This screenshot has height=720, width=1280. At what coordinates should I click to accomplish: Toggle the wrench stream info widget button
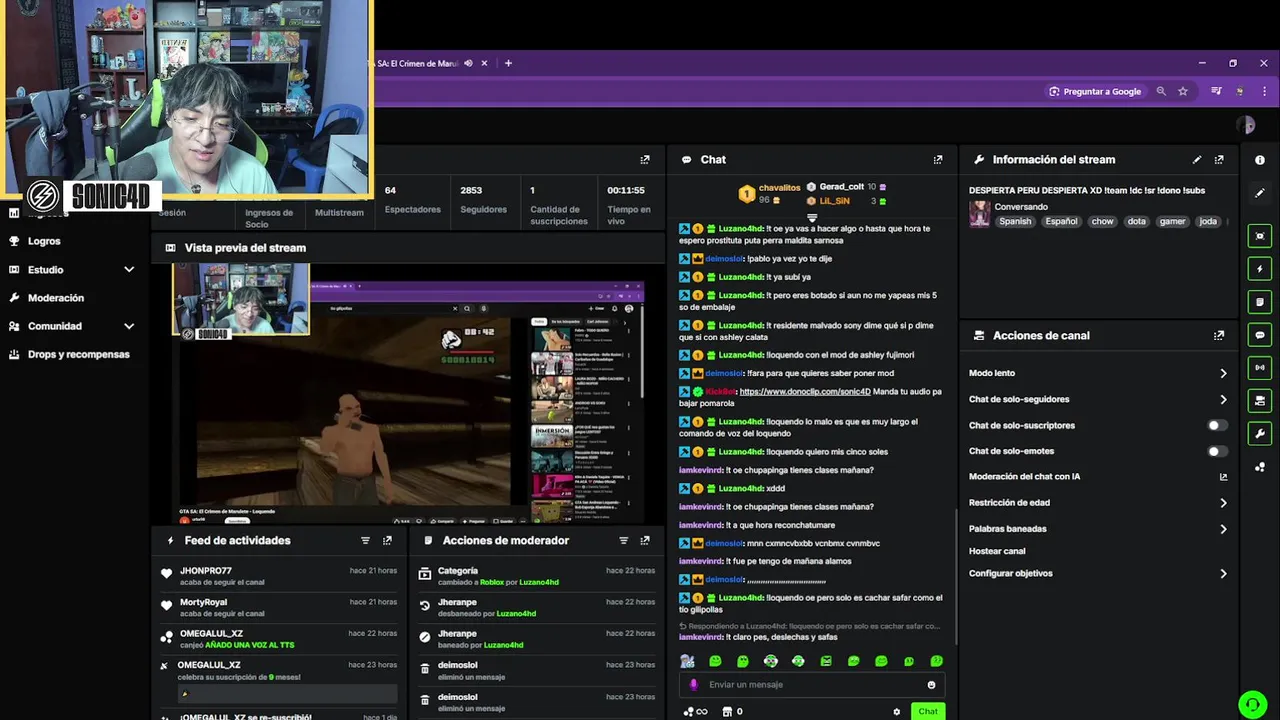pyautogui.click(x=1260, y=434)
